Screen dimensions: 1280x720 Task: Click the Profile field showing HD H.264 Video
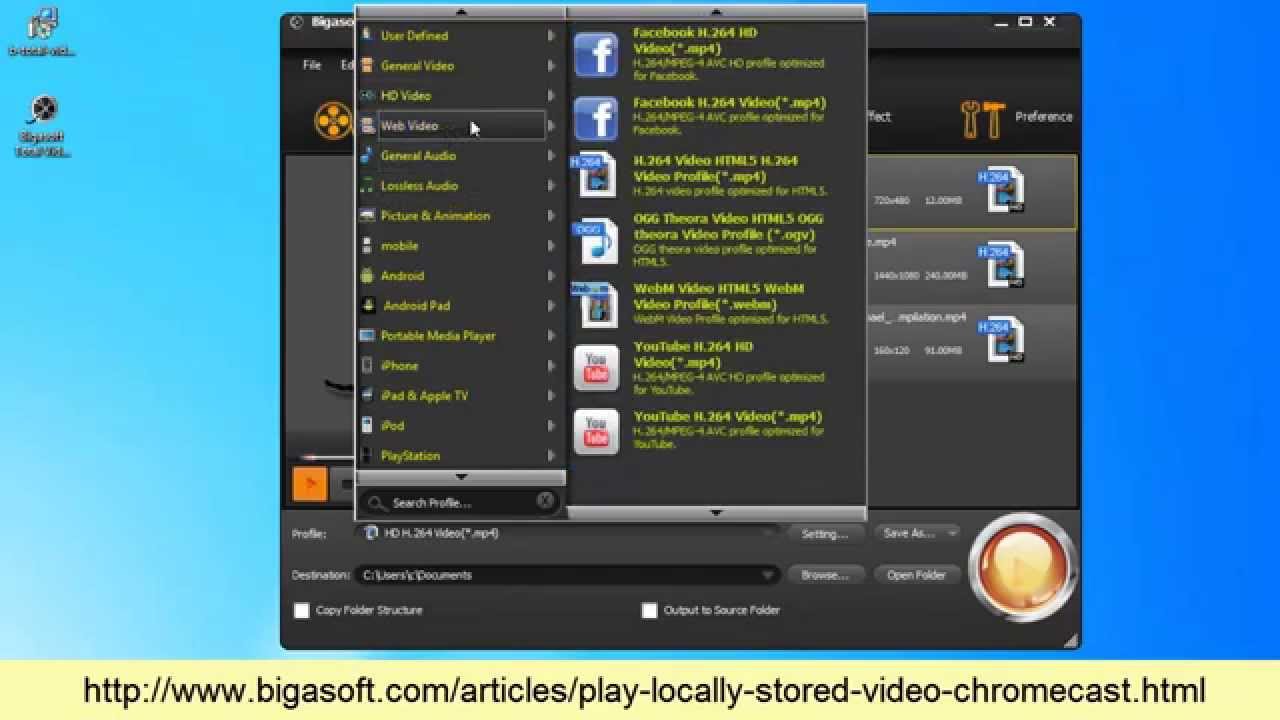pyautogui.click(x=566, y=533)
